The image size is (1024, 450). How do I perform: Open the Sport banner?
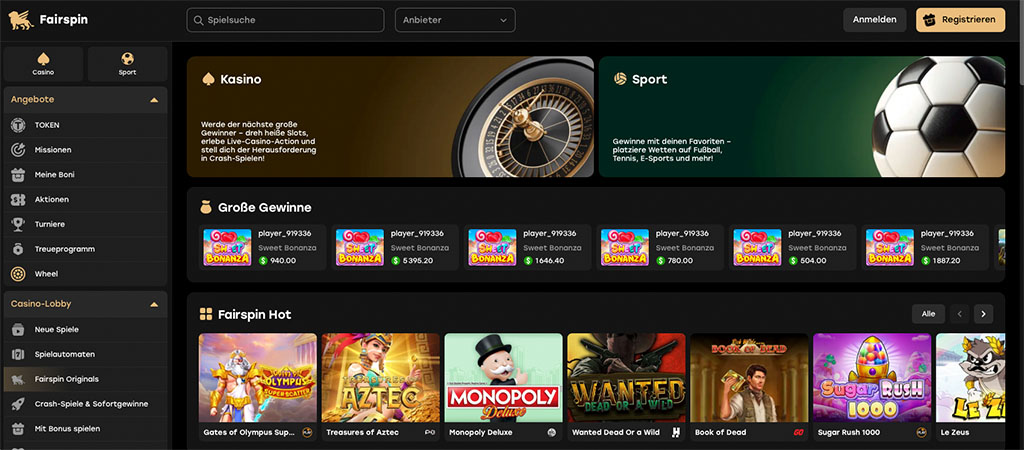(802, 116)
